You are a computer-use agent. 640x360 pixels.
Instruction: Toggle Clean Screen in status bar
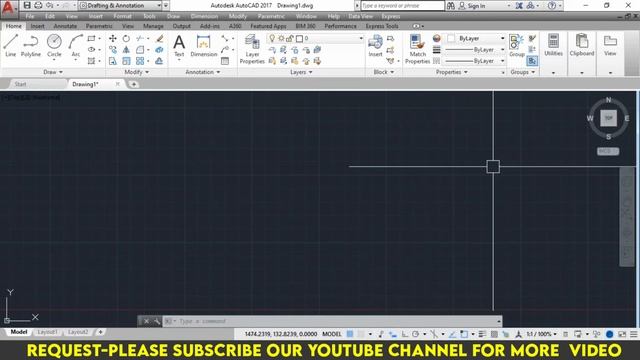click(622, 334)
